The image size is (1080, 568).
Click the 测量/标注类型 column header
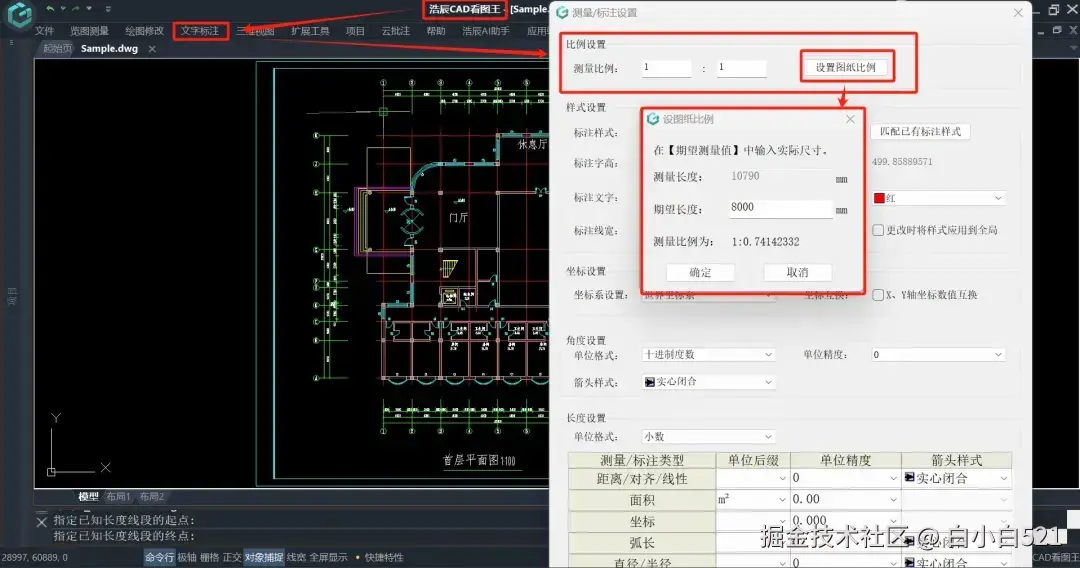pyautogui.click(x=642, y=460)
